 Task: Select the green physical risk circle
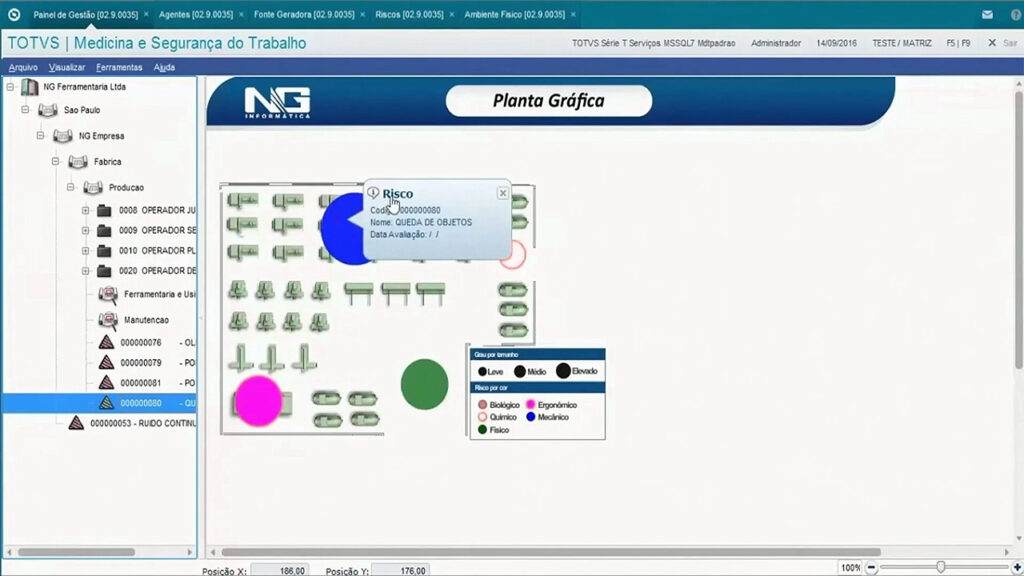click(424, 385)
